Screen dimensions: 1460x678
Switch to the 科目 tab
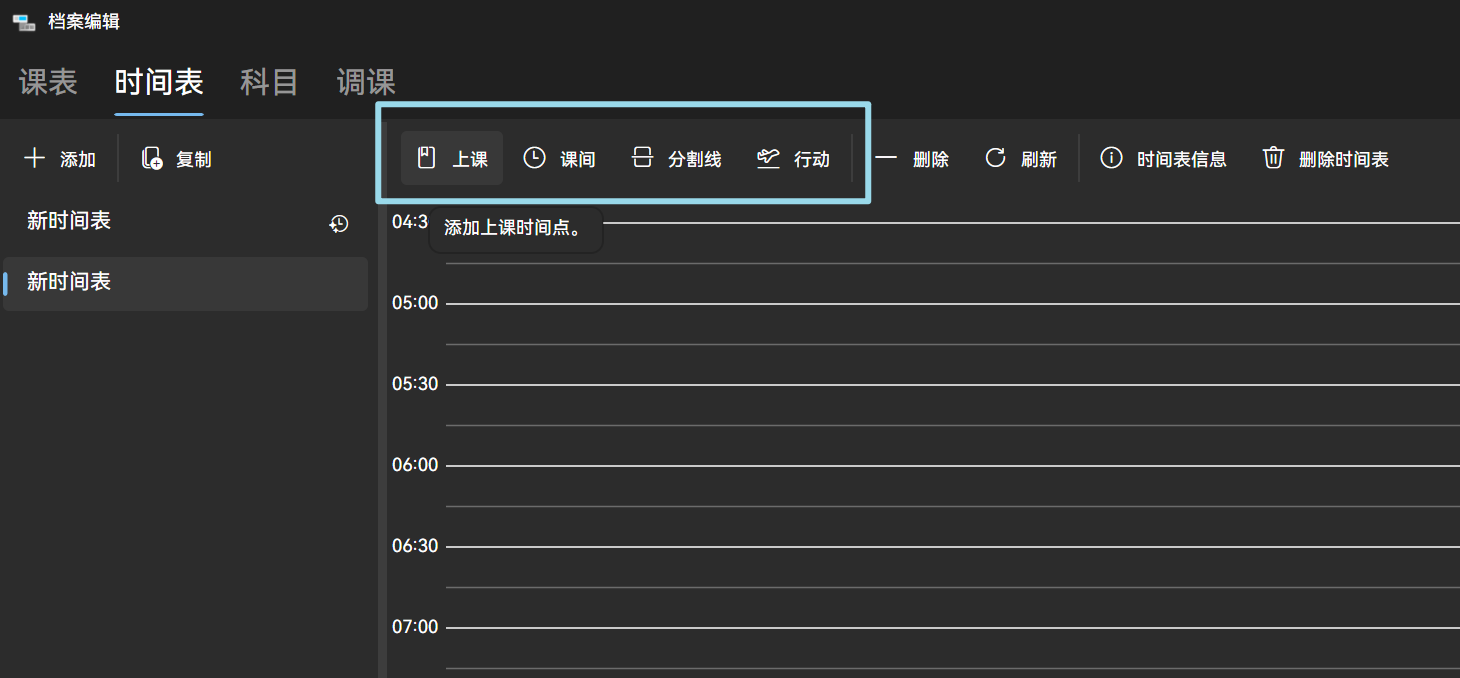[268, 82]
